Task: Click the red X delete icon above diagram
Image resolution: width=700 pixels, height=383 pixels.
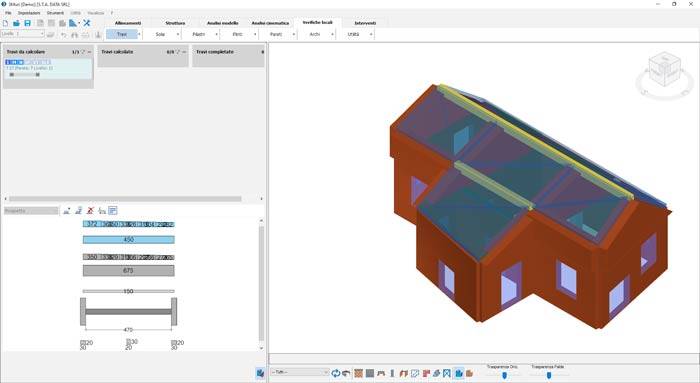Action: point(90,211)
